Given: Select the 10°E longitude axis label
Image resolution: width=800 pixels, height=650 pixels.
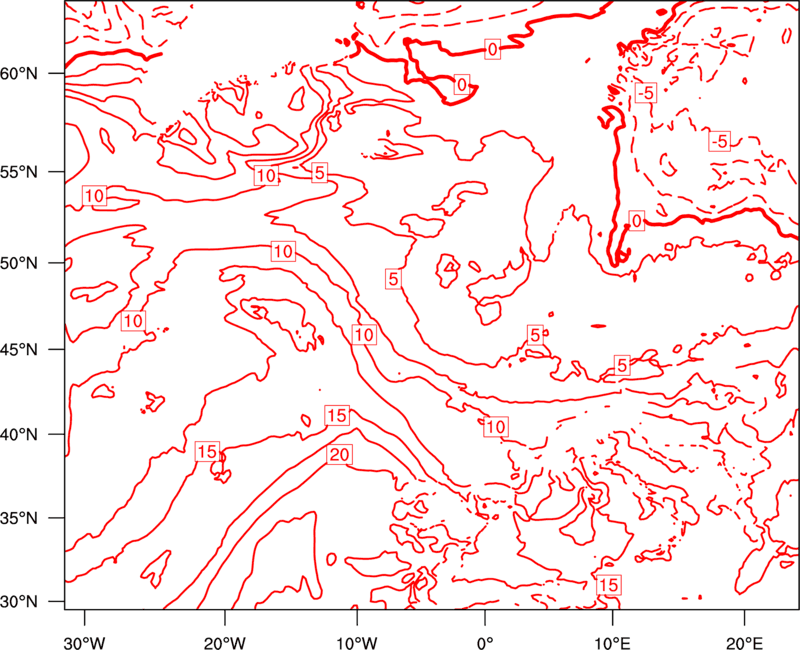Looking at the screenshot, I should click(x=612, y=643).
